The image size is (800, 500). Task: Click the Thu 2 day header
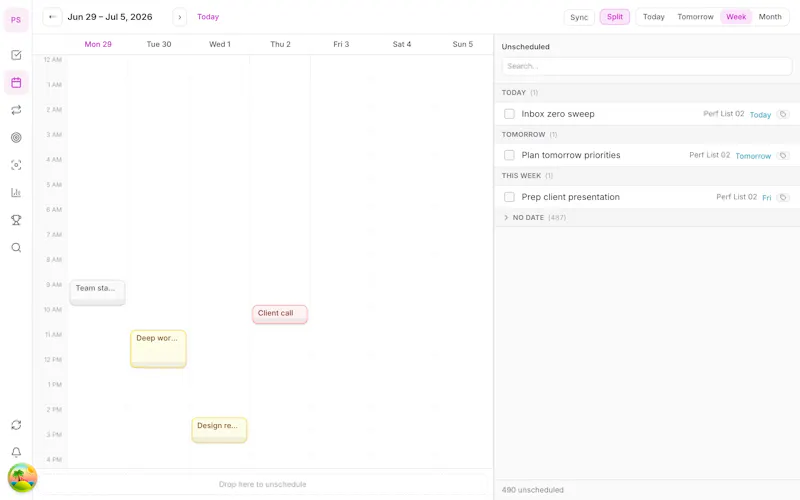tap(280, 44)
